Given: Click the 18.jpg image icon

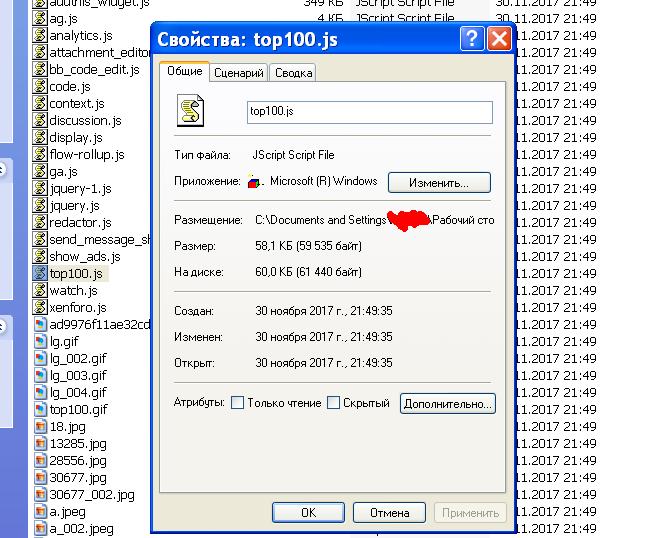Looking at the screenshot, I should (40, 426).
